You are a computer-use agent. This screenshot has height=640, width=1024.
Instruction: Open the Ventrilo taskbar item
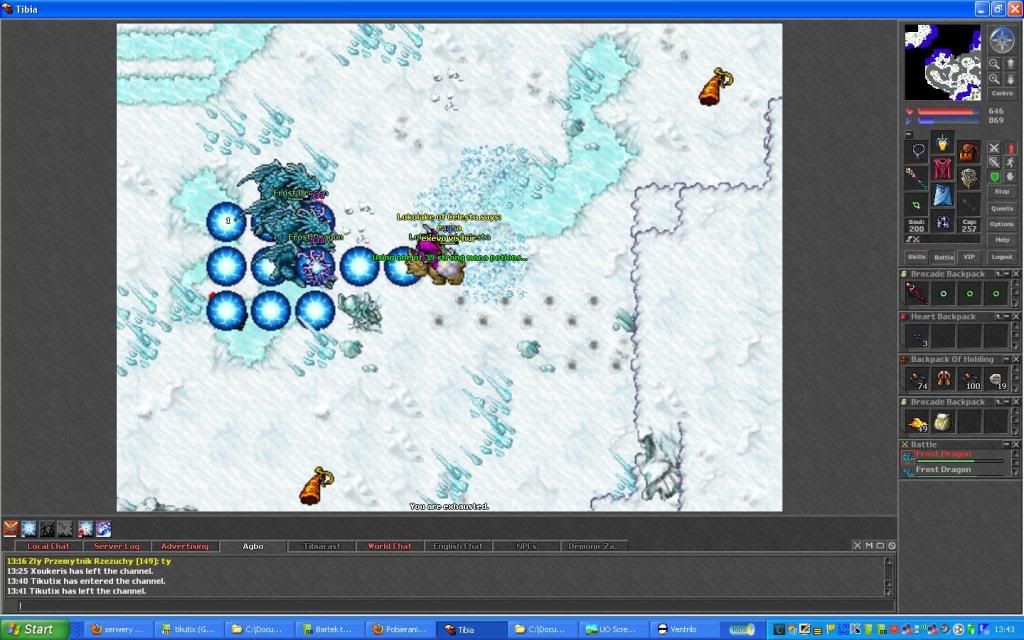(683, 630)
